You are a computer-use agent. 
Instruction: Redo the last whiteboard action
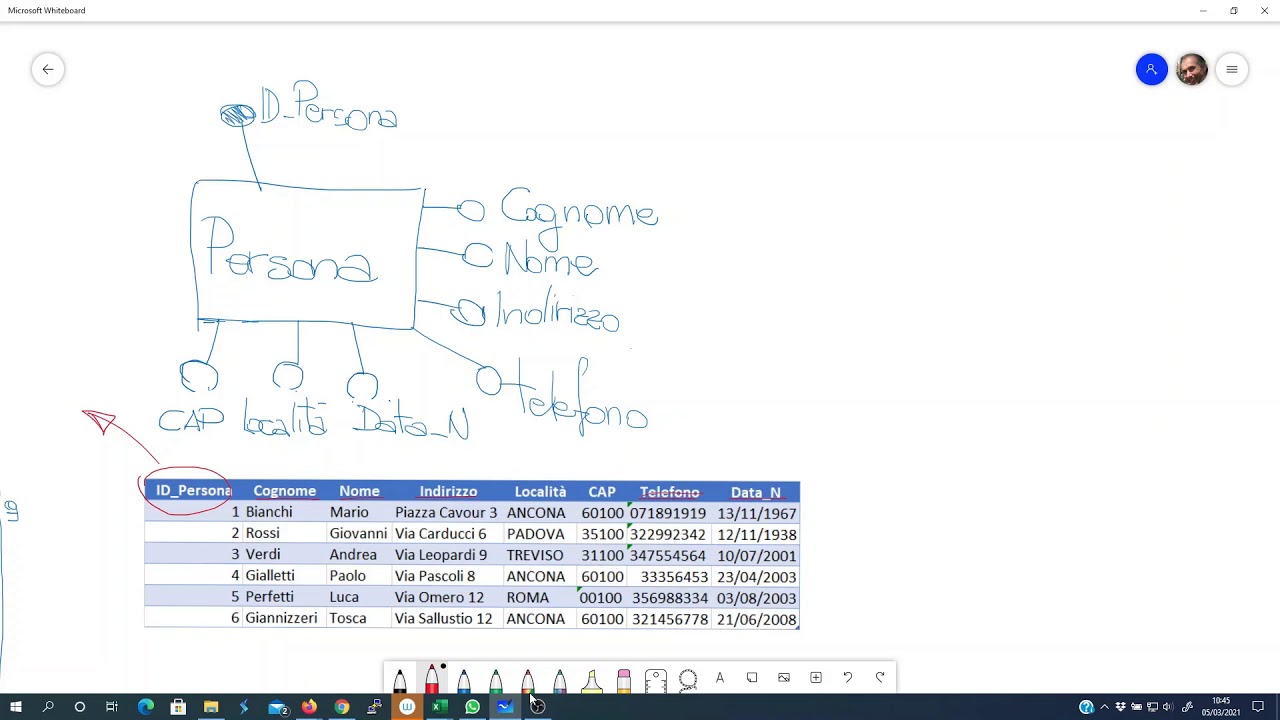click(880, 678)
